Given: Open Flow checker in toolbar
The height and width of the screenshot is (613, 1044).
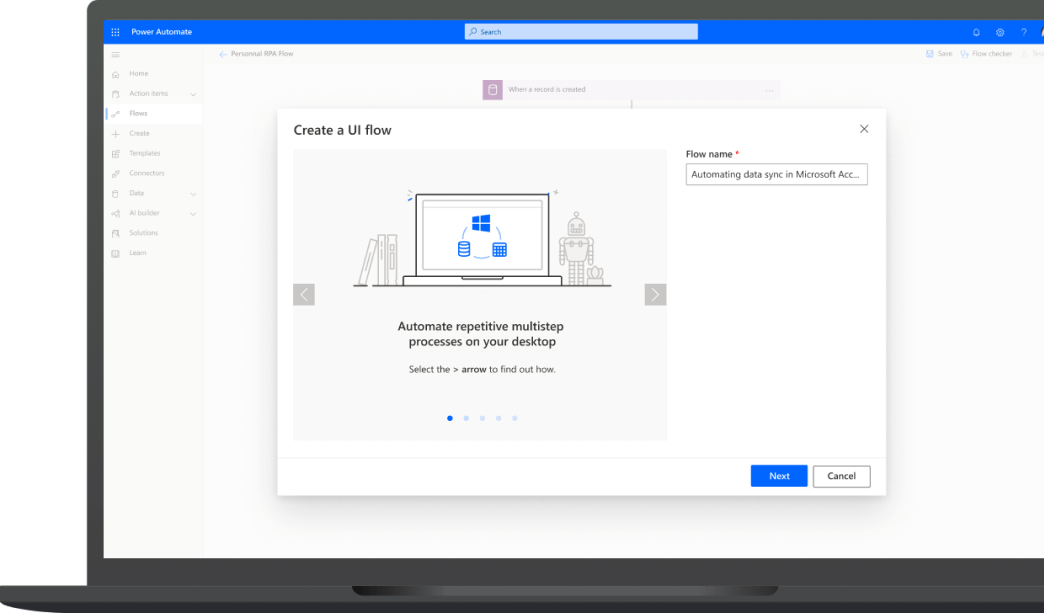Looking at the screenshot, I should (x=986, y=54).
